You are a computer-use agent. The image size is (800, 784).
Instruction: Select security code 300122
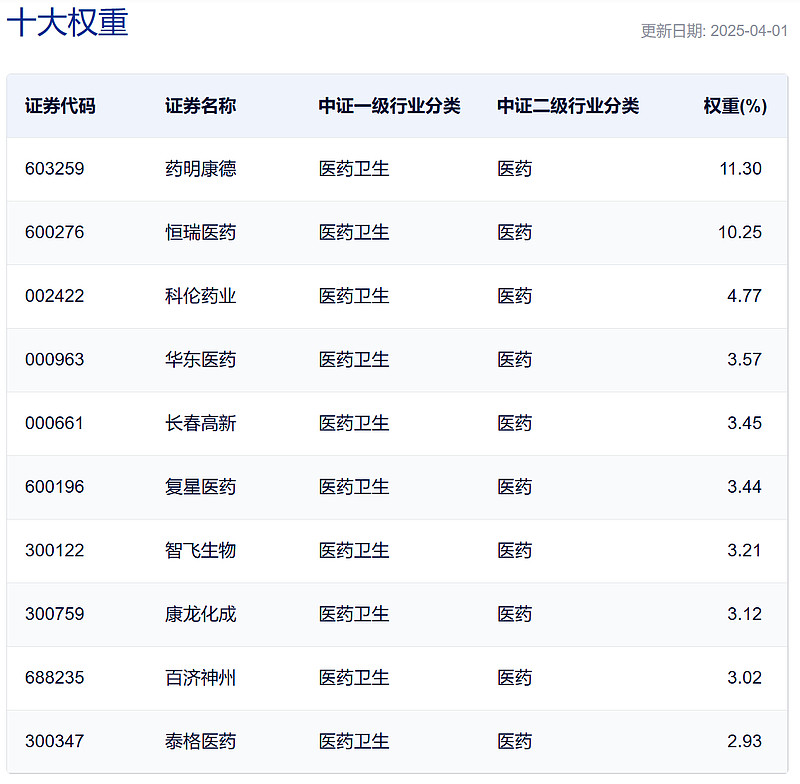coord(55,550)
